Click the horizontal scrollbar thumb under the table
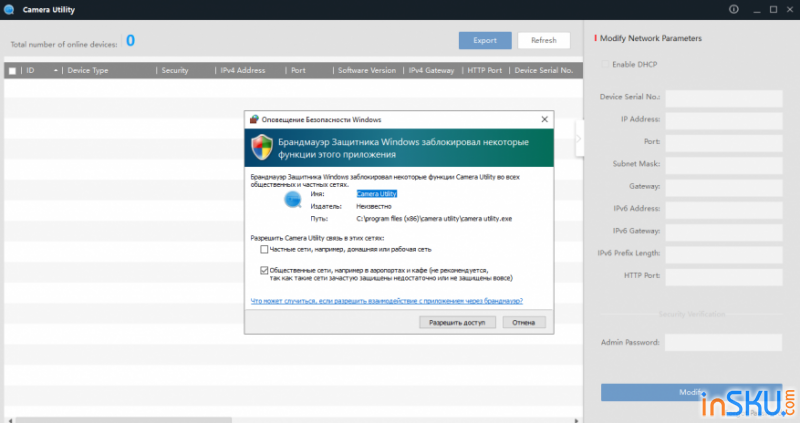Image resolution: width=800 pixels, height=423 pixels. [x=123, y=420]
